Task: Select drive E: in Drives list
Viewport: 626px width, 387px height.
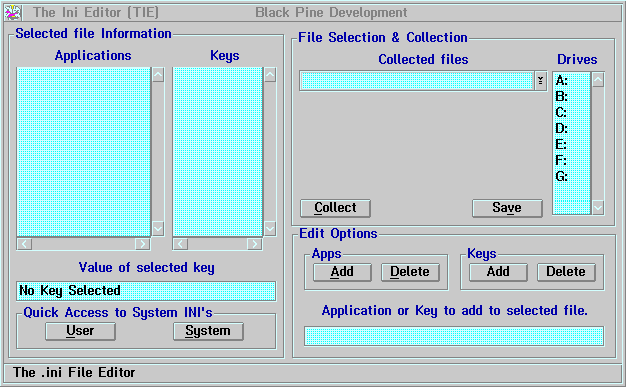Action: point(571,145)
